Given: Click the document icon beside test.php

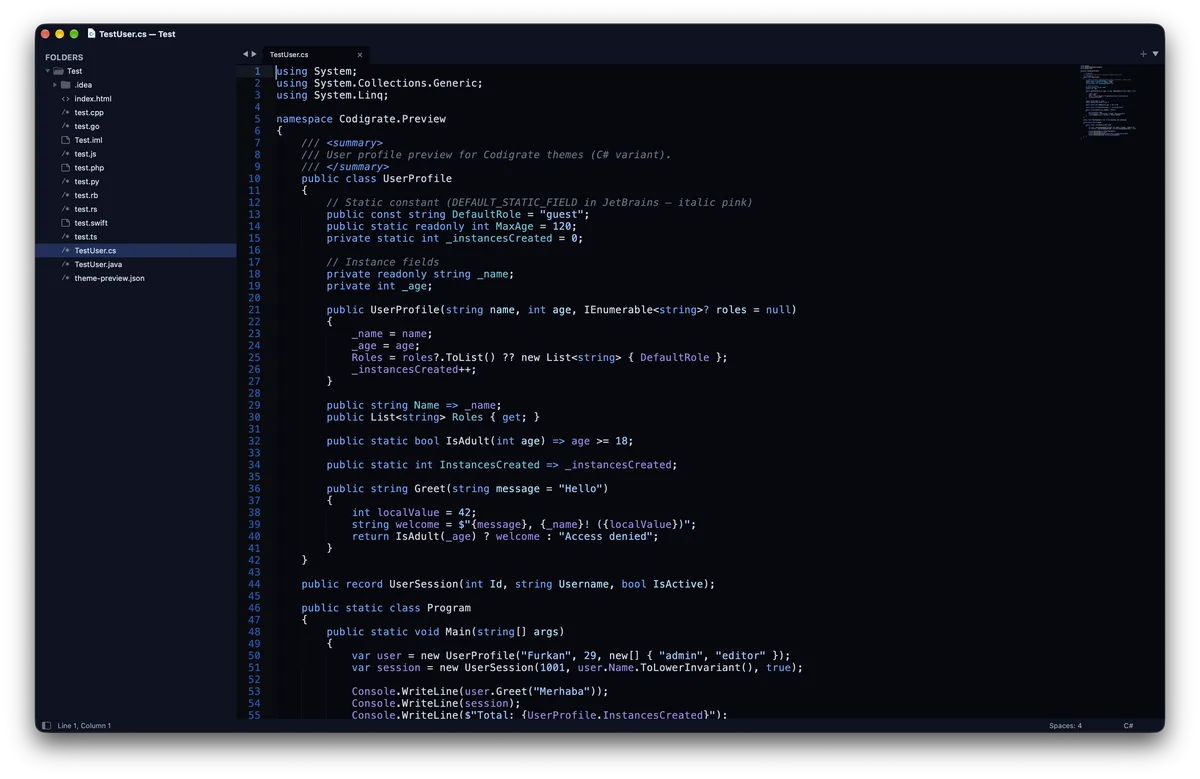Looking at the screenshot, I should pos(66,168).
